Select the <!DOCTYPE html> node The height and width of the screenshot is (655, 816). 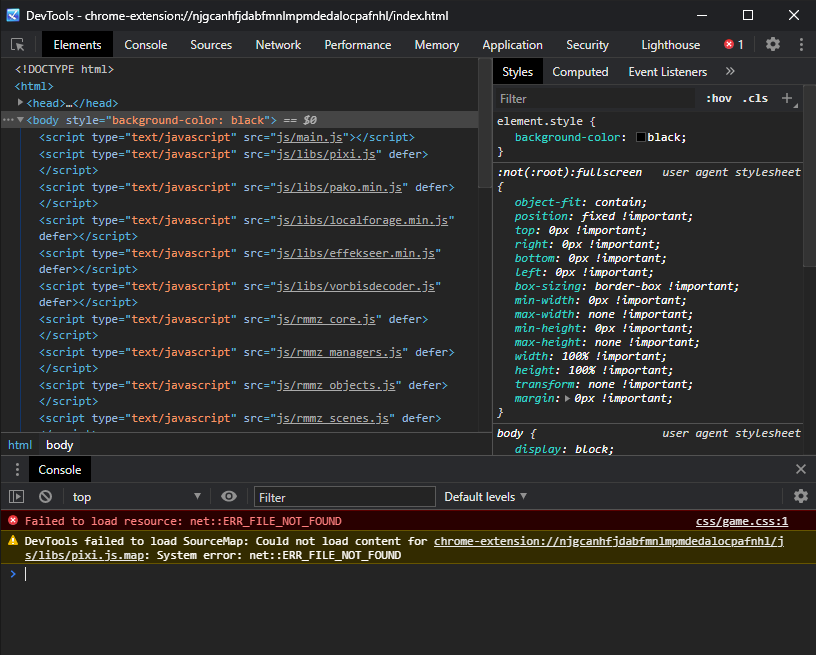pyautogui.click(x=64, y=69)
